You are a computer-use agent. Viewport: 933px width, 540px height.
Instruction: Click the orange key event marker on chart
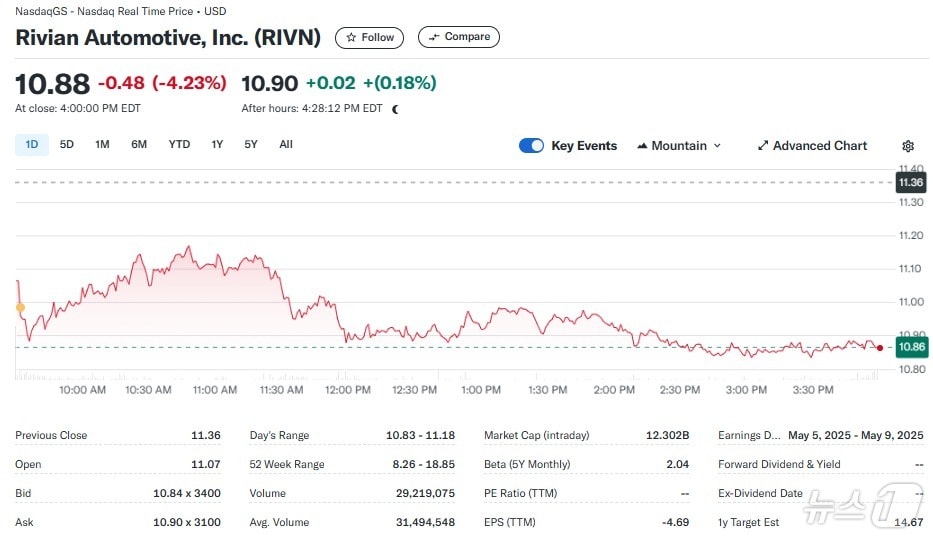coord(20,308)
